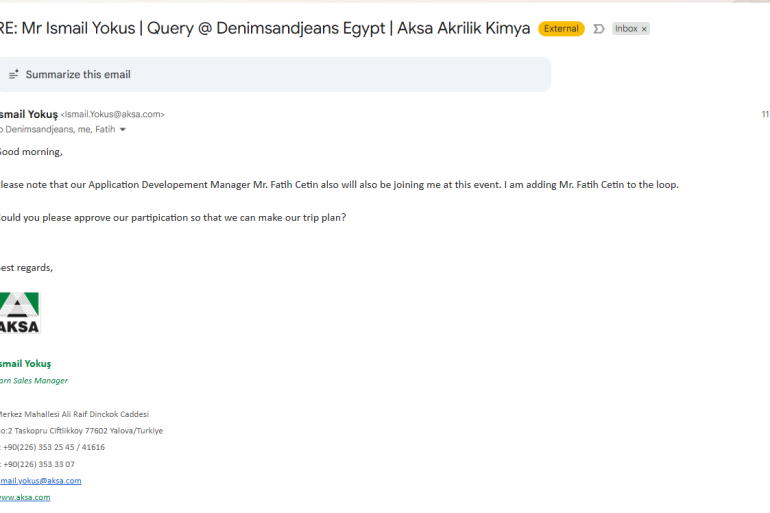The width and height of the screenshot is (770, 513).
Task: Click the AKSA logo image
Action: click(19, 313)
